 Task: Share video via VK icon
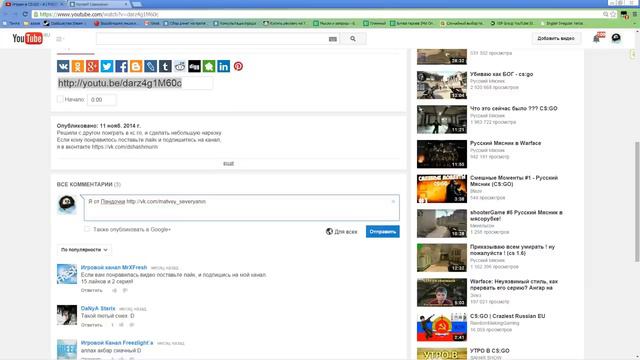pos(63,66)
